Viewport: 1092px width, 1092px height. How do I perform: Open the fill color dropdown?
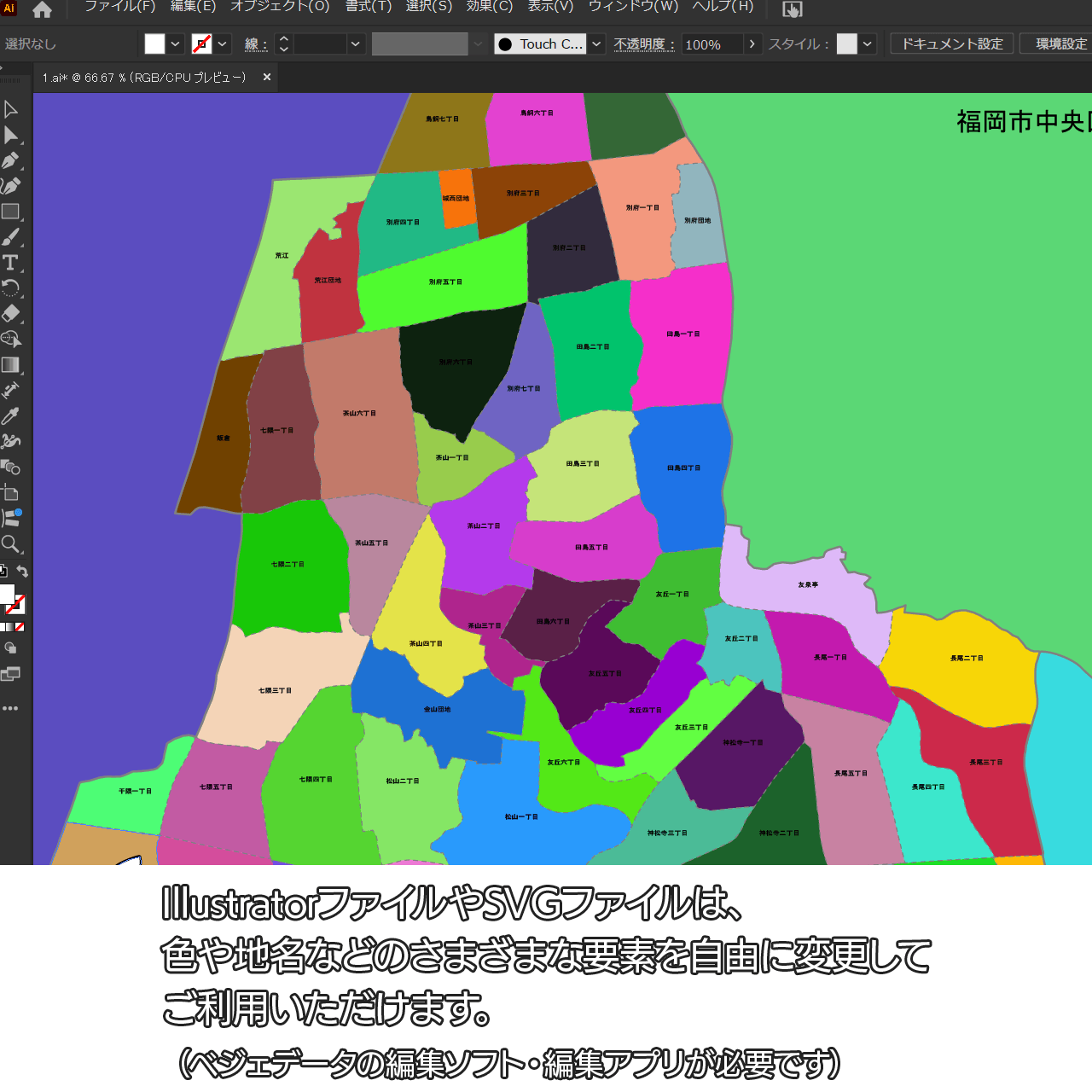coord(176,44)
